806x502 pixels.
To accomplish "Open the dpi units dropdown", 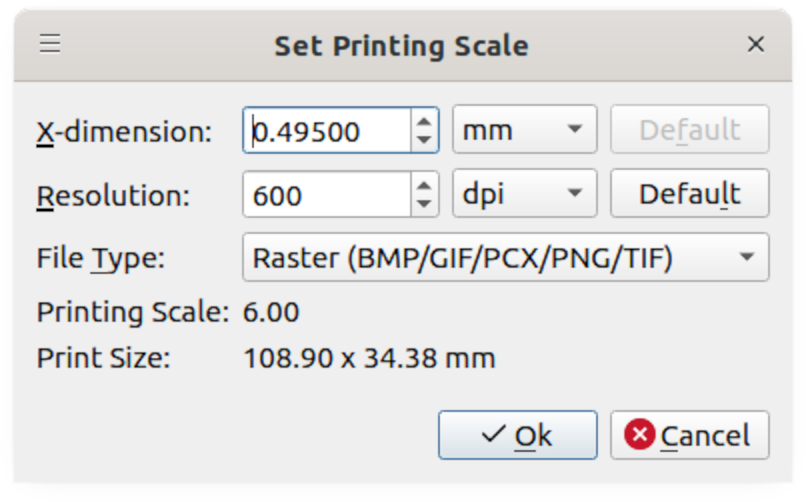I will (524, 194).
